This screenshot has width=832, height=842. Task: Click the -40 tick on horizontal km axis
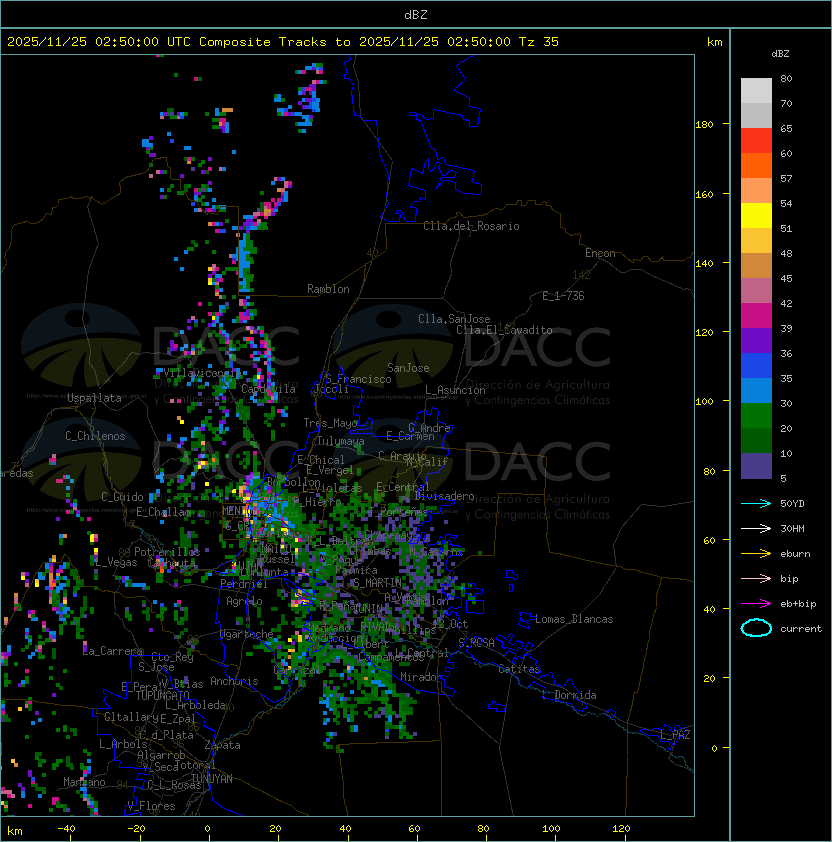(x=67, y=829)
